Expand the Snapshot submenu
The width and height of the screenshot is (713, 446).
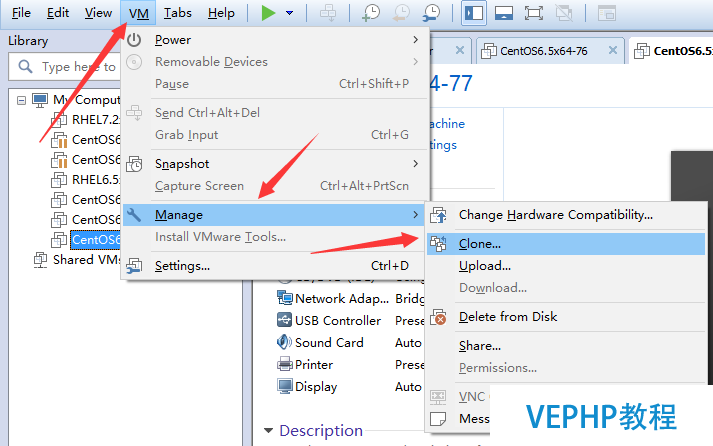pyautogui.click(x=276, y=164)
